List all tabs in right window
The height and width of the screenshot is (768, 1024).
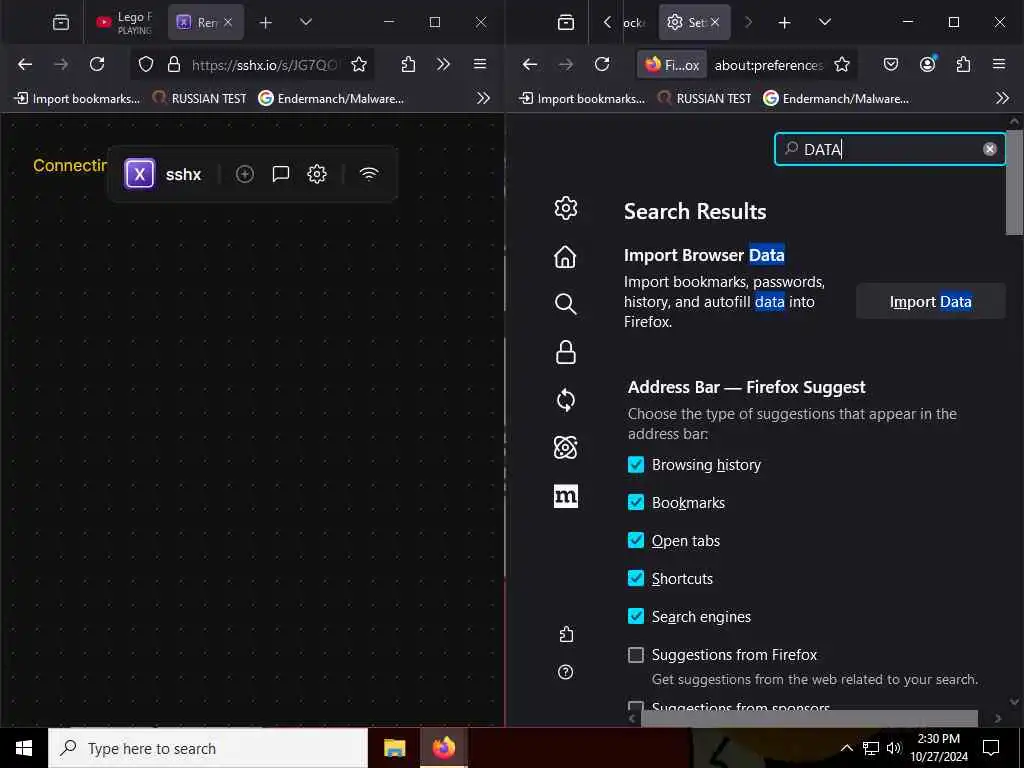825,22
